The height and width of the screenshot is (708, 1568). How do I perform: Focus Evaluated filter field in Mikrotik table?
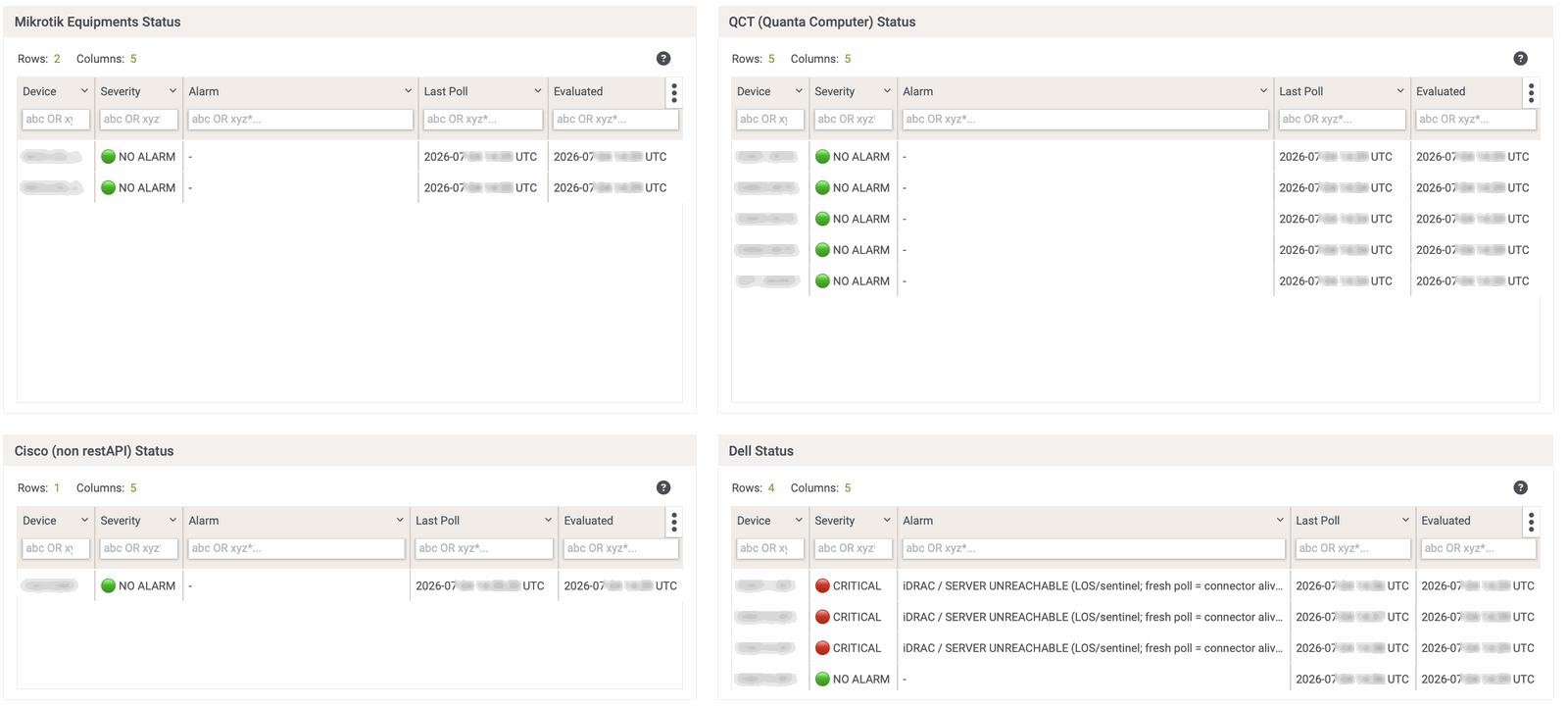pyautogui.click(x=615, y=120)
